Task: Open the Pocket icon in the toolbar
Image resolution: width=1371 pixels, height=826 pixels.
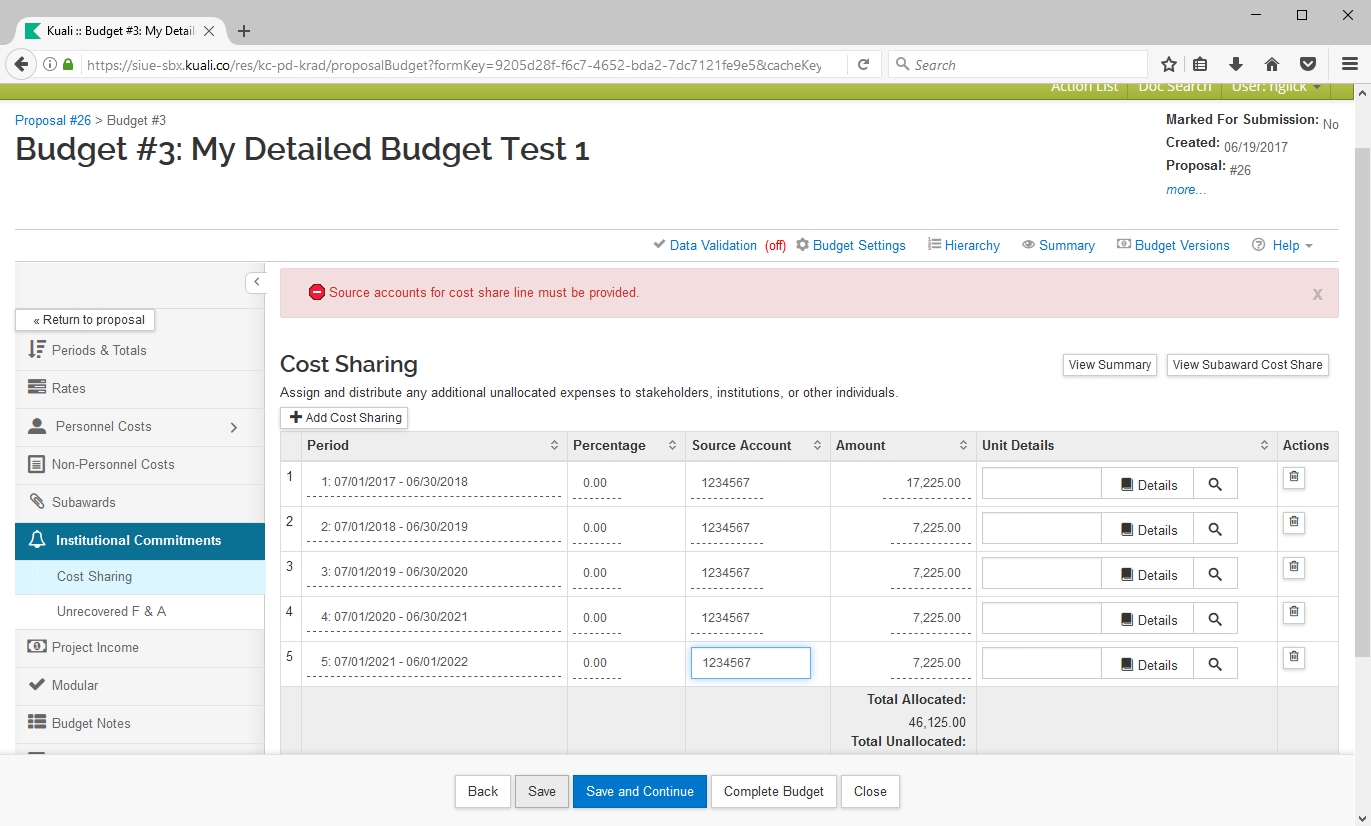Action: (x=1307, y=65)
